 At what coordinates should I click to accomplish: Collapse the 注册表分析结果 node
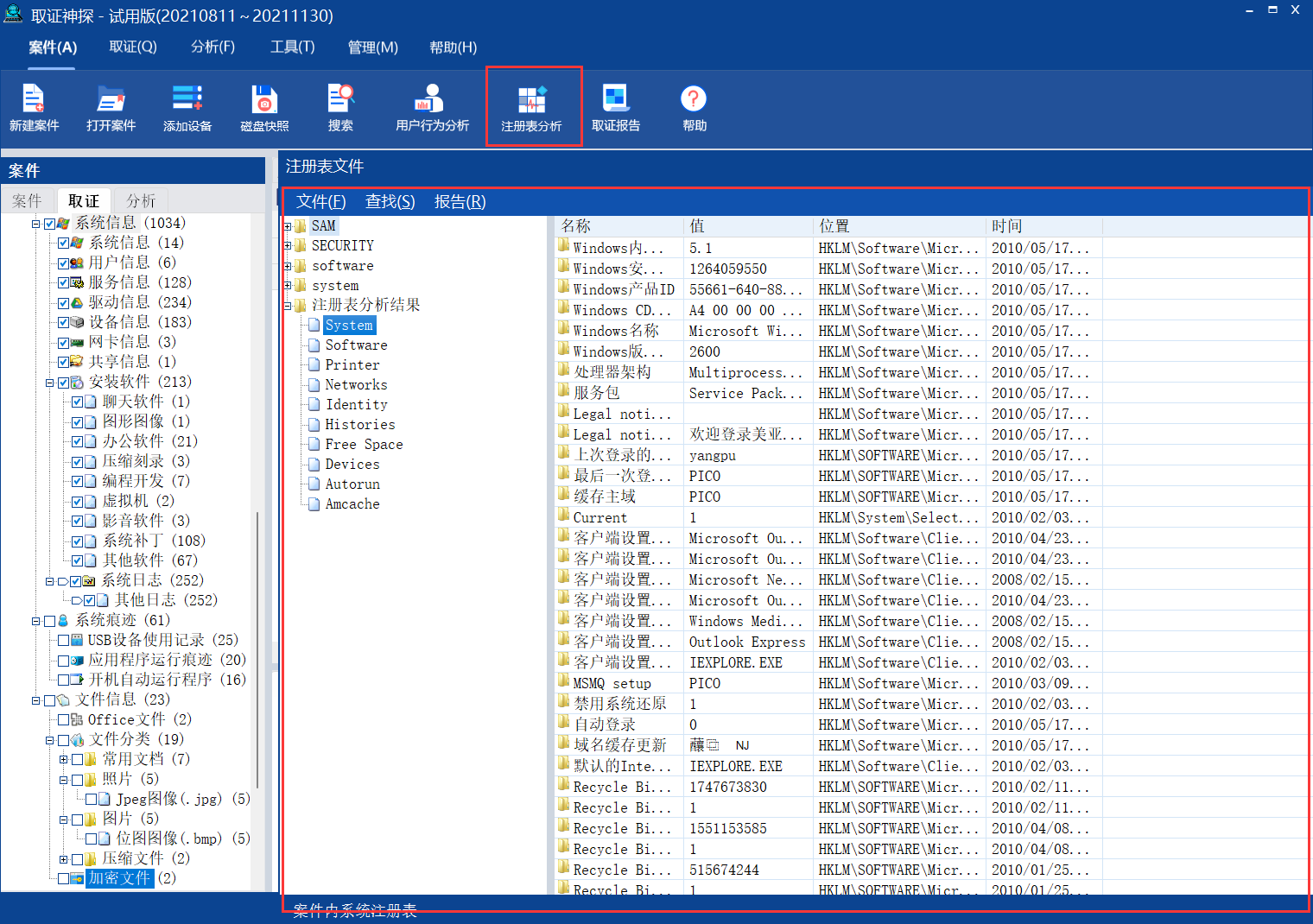tap(288, 306)
